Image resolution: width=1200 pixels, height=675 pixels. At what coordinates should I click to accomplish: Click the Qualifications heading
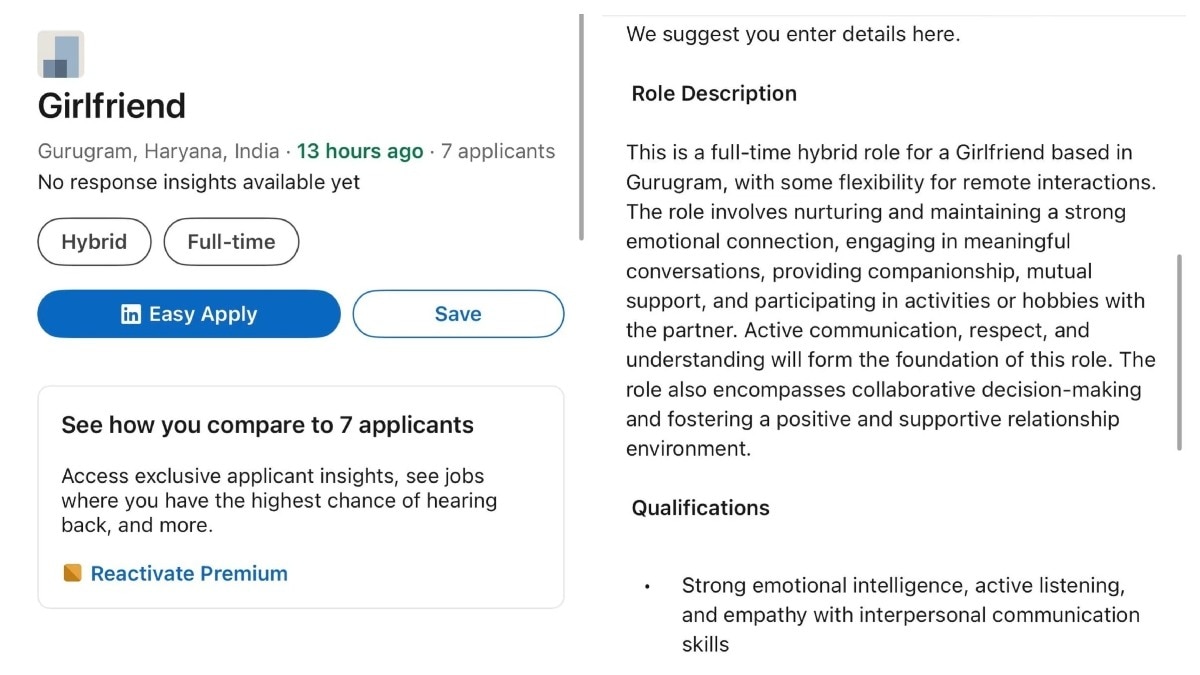(700, 507)
